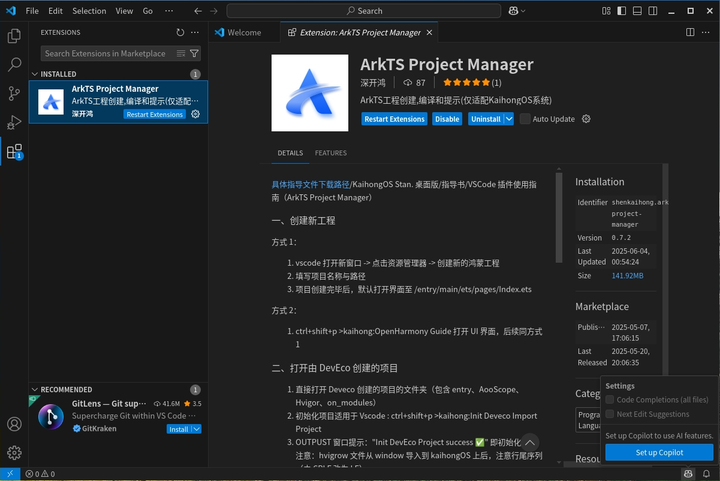Close the ArkTS Project Manager tab
This screenshot has width=720, height=481.
pos(429,33)
